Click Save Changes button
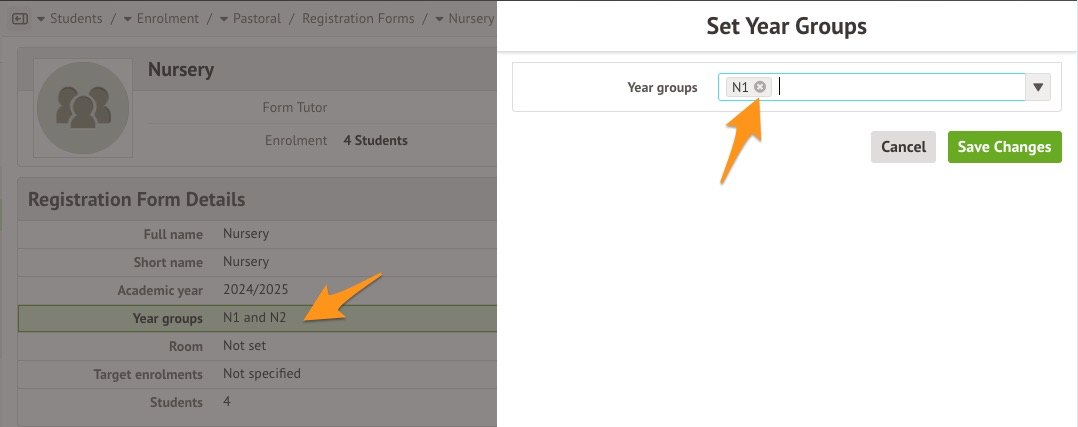Image resolution: width=1078 pixels, height=427 pixels. 1004,147
